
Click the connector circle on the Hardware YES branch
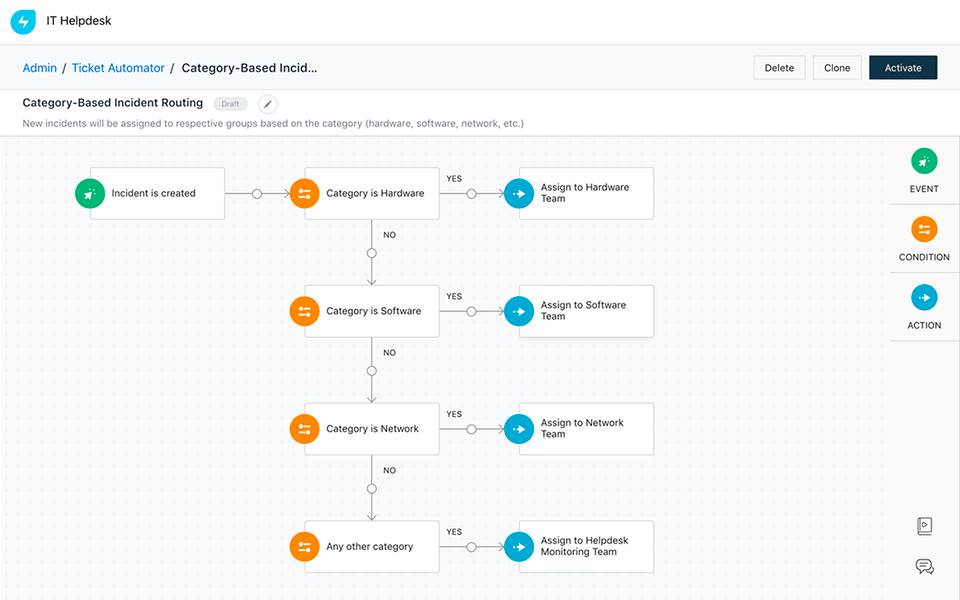coord(470,193)
